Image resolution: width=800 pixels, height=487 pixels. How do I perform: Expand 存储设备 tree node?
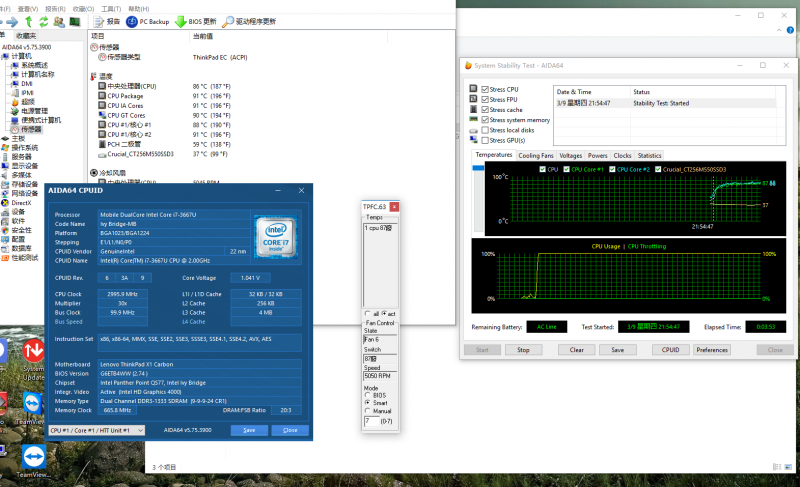pyautogui.click(x=24, y=185)
